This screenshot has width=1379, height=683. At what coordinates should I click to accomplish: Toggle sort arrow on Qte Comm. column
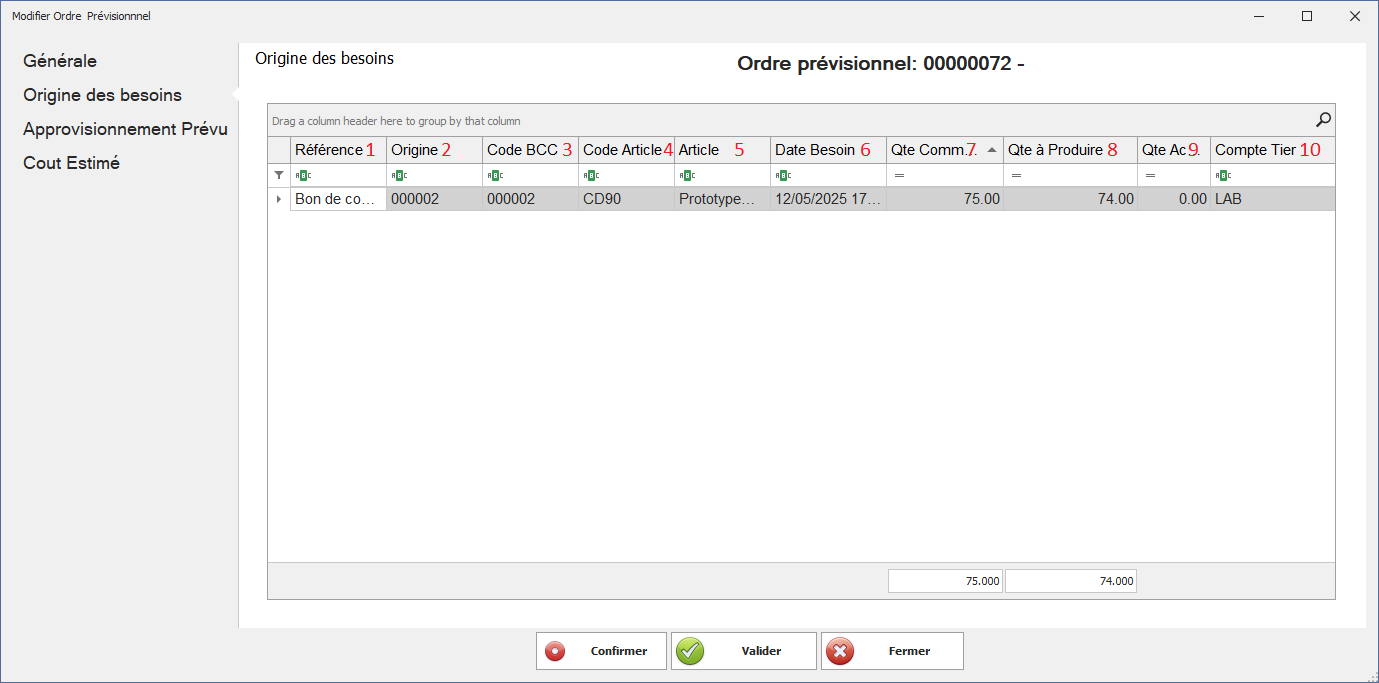tap(991, 150)
